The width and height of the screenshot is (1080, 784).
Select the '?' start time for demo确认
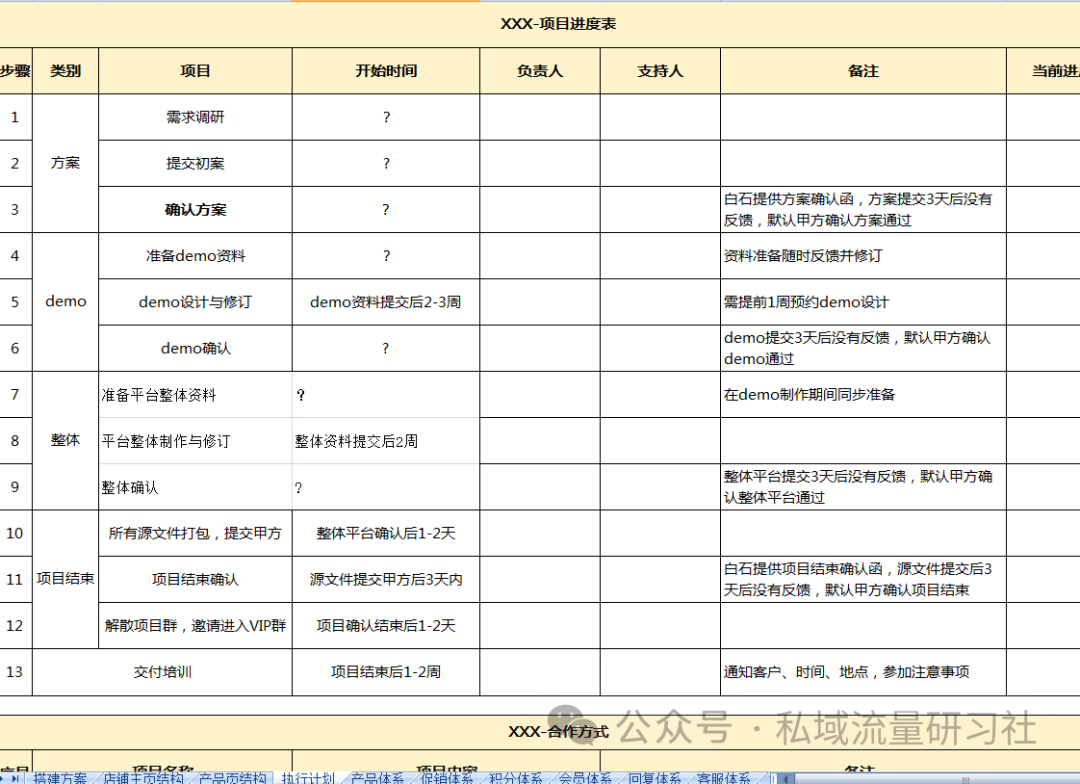[x=386, y=349]
